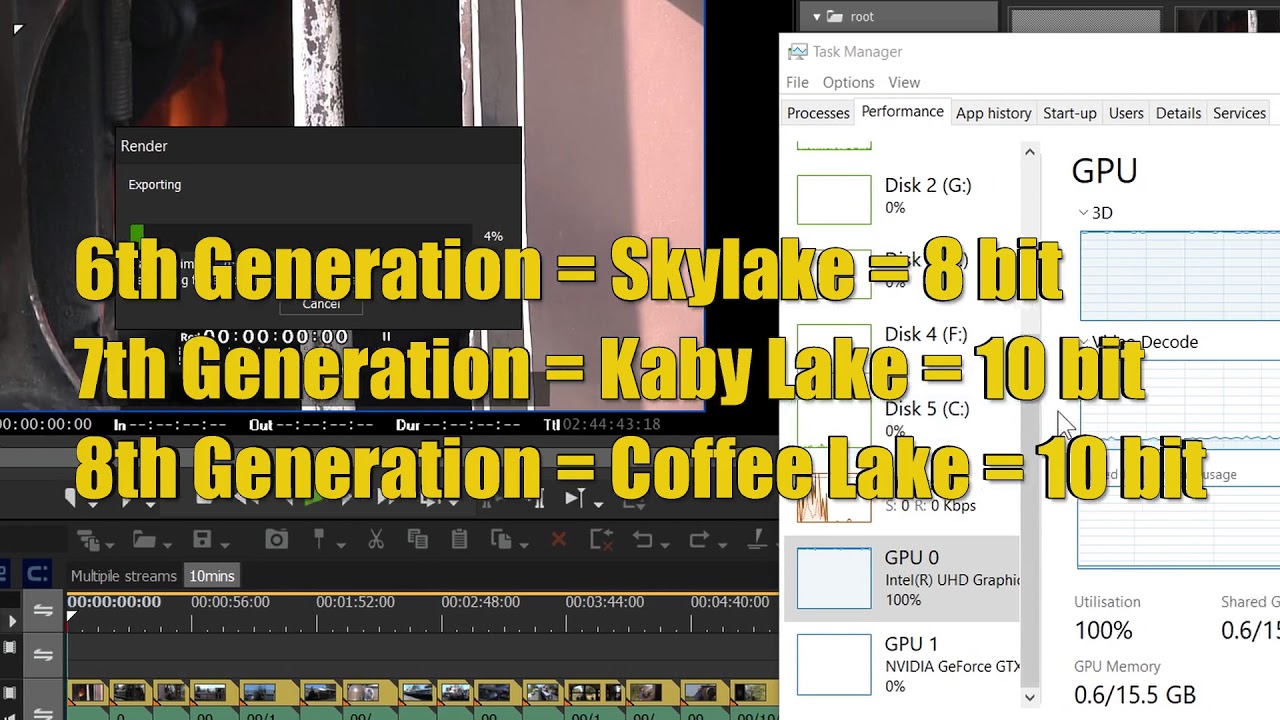Open dropdown arrow next to save icon
The image size is (1280, 720).
(x=224, y=546)
